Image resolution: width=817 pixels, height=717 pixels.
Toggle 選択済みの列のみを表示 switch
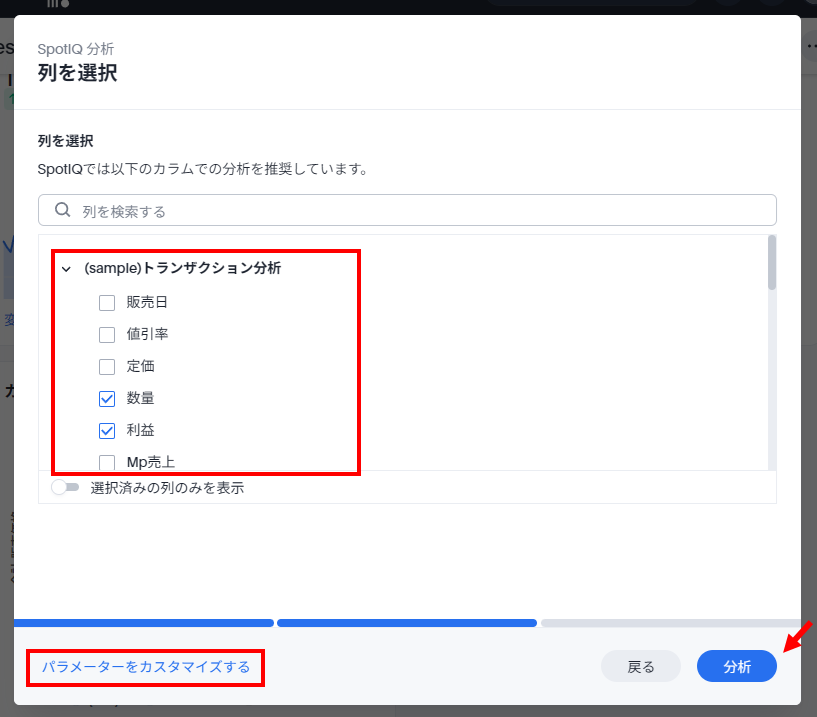(x=65, y=488)
